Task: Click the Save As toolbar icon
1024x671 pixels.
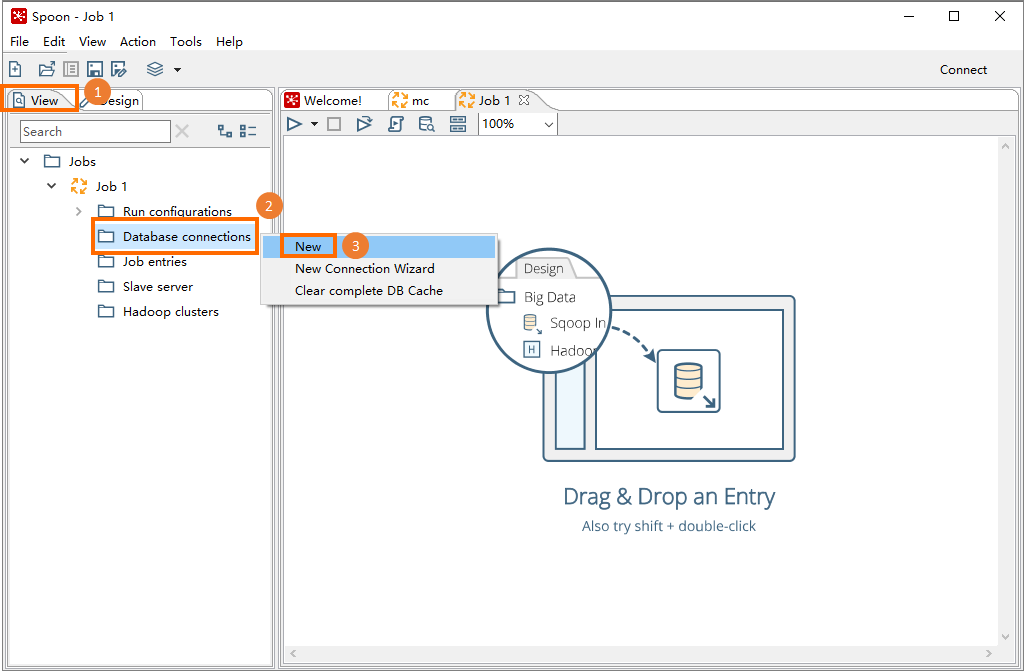Action: point(119,69)
